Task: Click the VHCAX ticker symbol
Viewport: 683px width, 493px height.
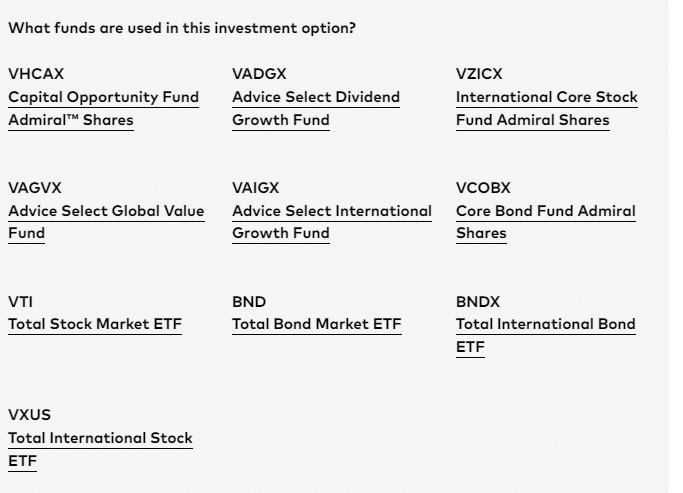Action: tap(36, 74)
